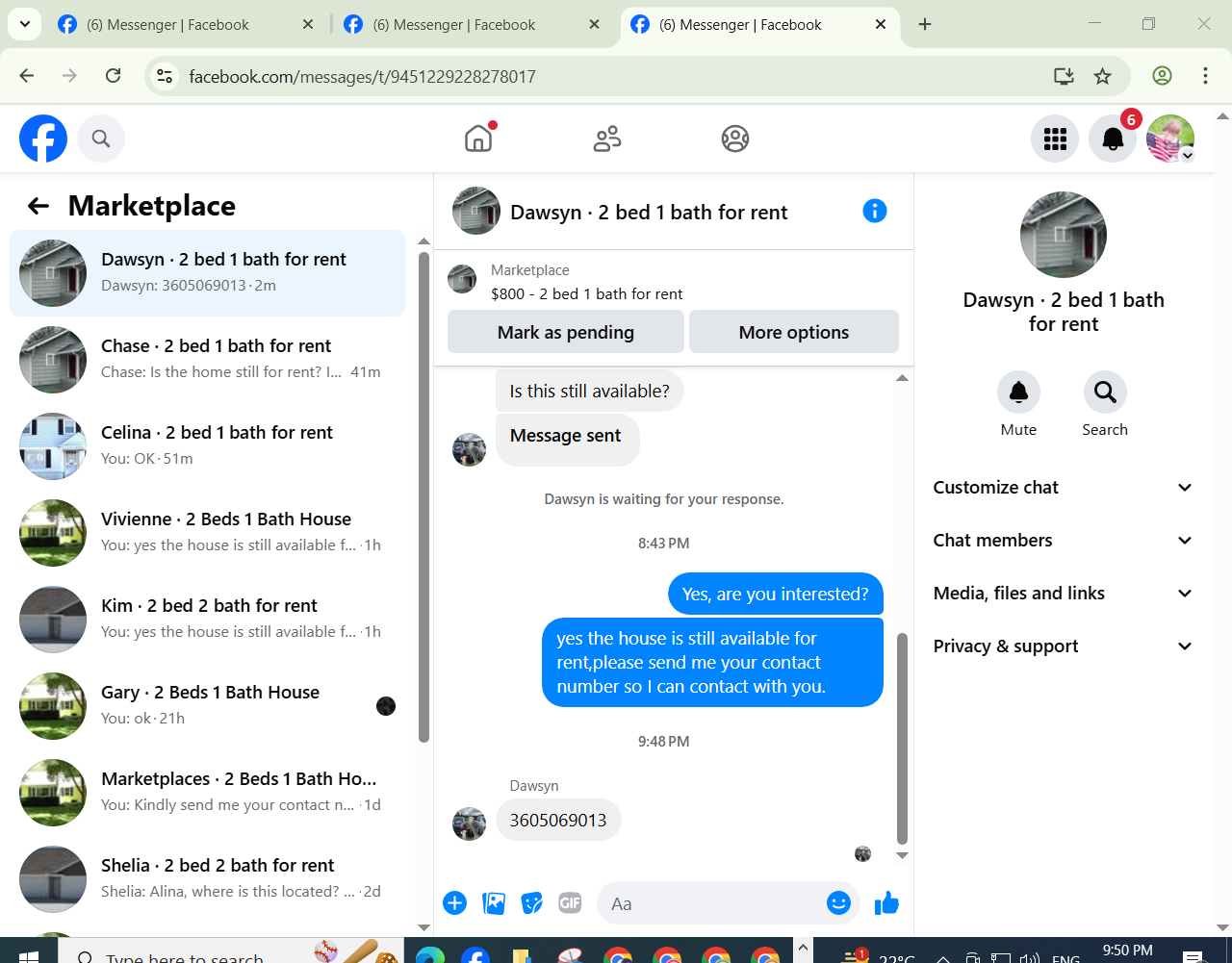
Task: Click Dawsyn's avatar beside the 3605069013 message
Action: pyautogui.click(x=469, y=824)
